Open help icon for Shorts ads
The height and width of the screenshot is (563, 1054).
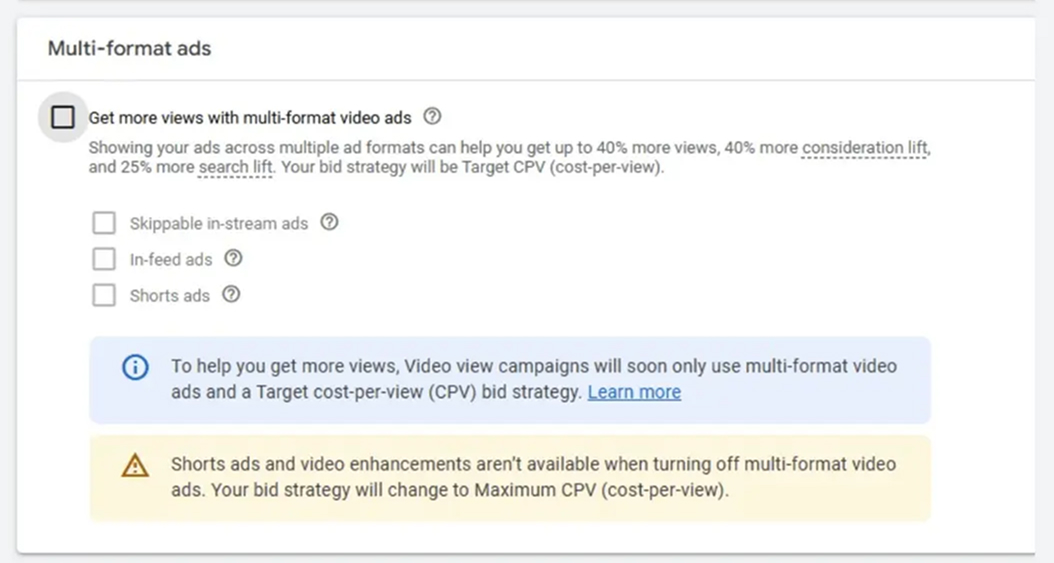coord(231,294)
